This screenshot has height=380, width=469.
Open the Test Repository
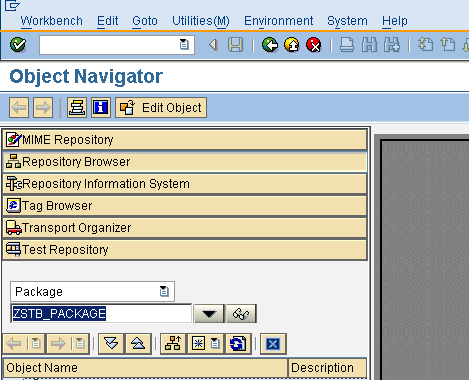click(185, 250)
